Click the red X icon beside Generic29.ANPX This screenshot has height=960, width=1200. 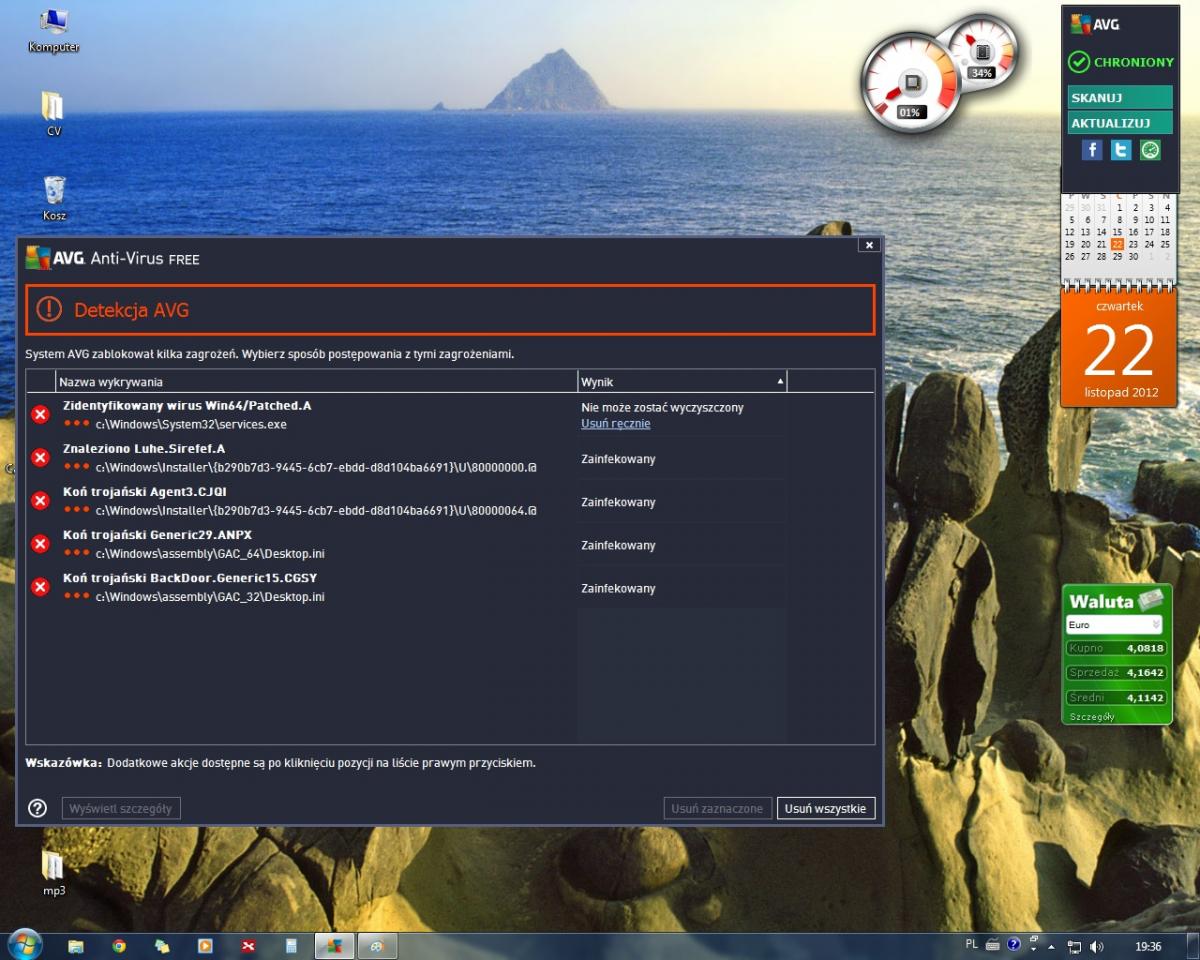tap(40, 543)
